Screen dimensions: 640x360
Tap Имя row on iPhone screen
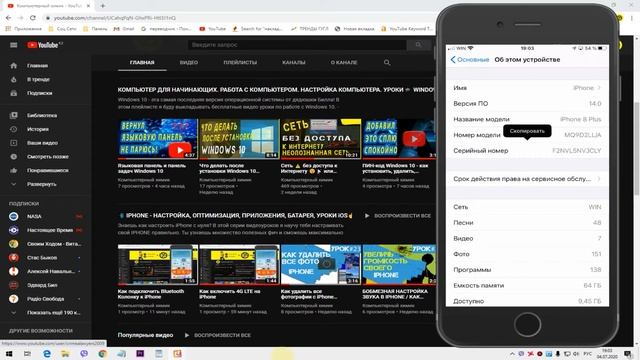tap(527, 88)
